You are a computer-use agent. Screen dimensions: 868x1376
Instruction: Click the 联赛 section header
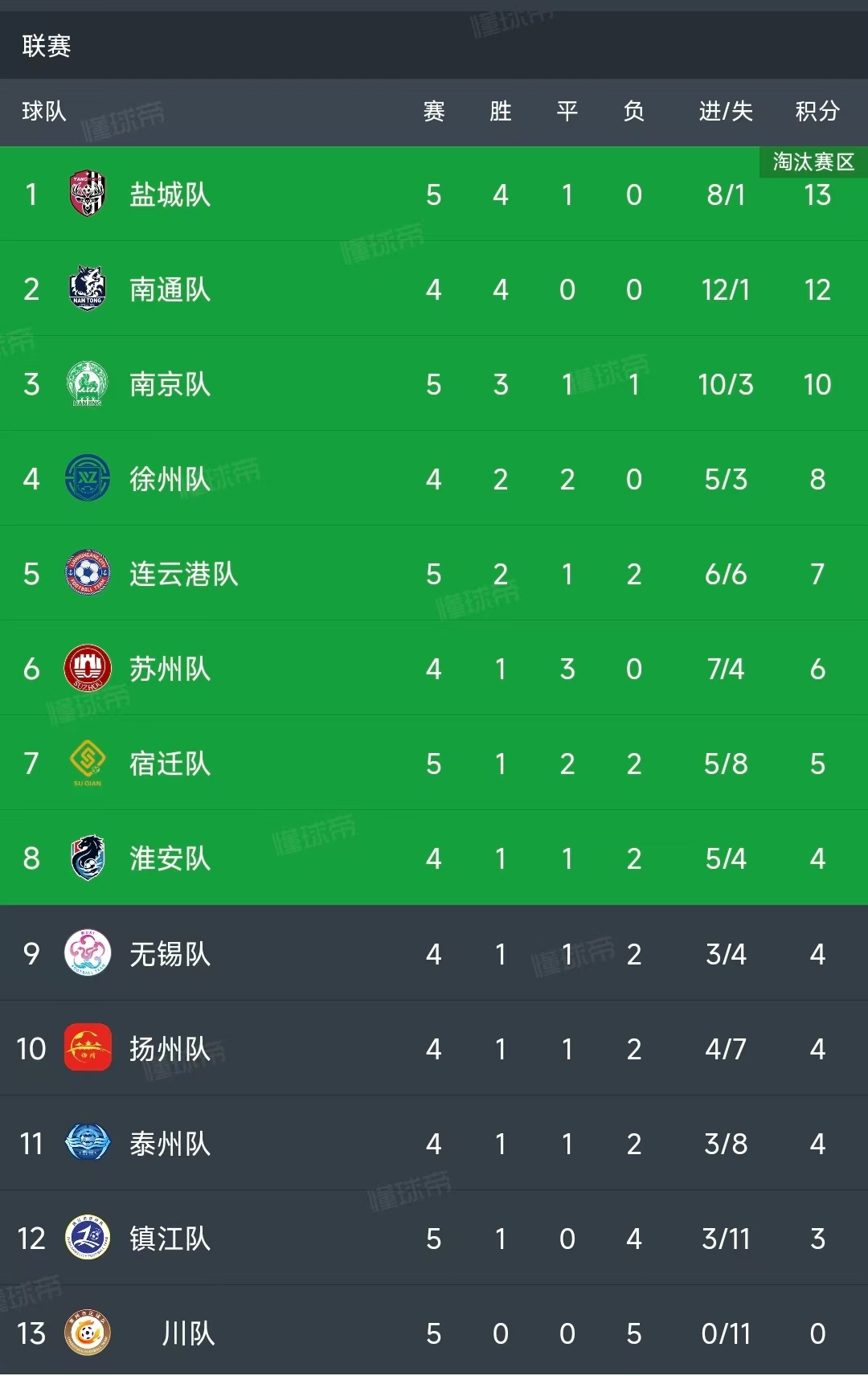tap(47, 46)
